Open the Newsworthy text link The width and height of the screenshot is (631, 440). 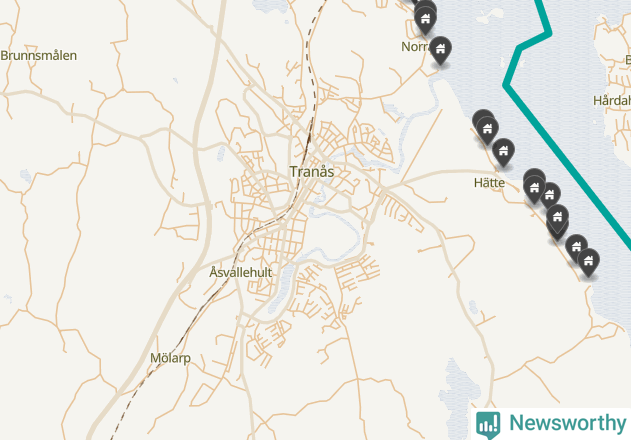click(567, 423)
